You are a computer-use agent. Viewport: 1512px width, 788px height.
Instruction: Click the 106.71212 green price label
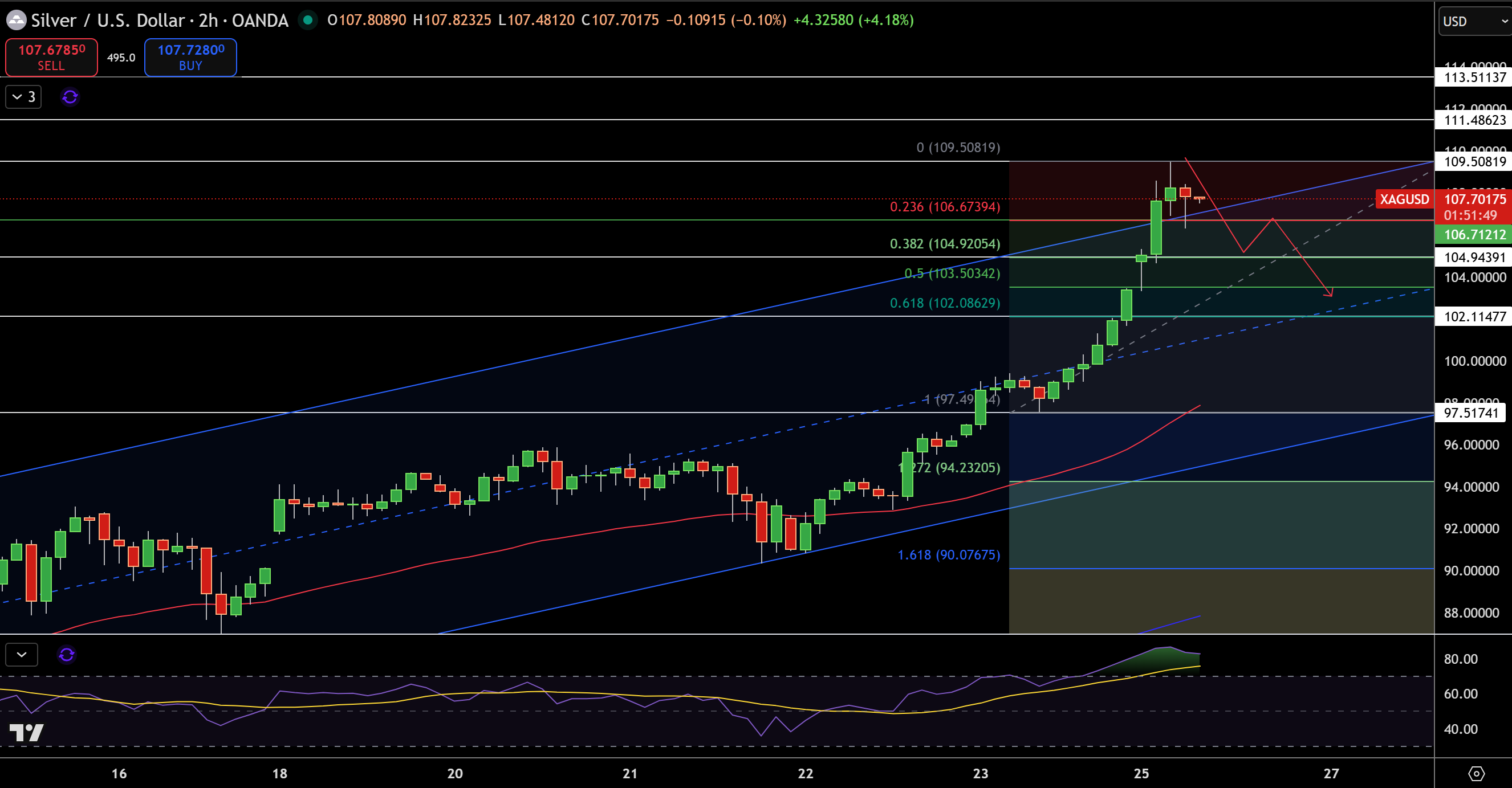pos(1474,234)
